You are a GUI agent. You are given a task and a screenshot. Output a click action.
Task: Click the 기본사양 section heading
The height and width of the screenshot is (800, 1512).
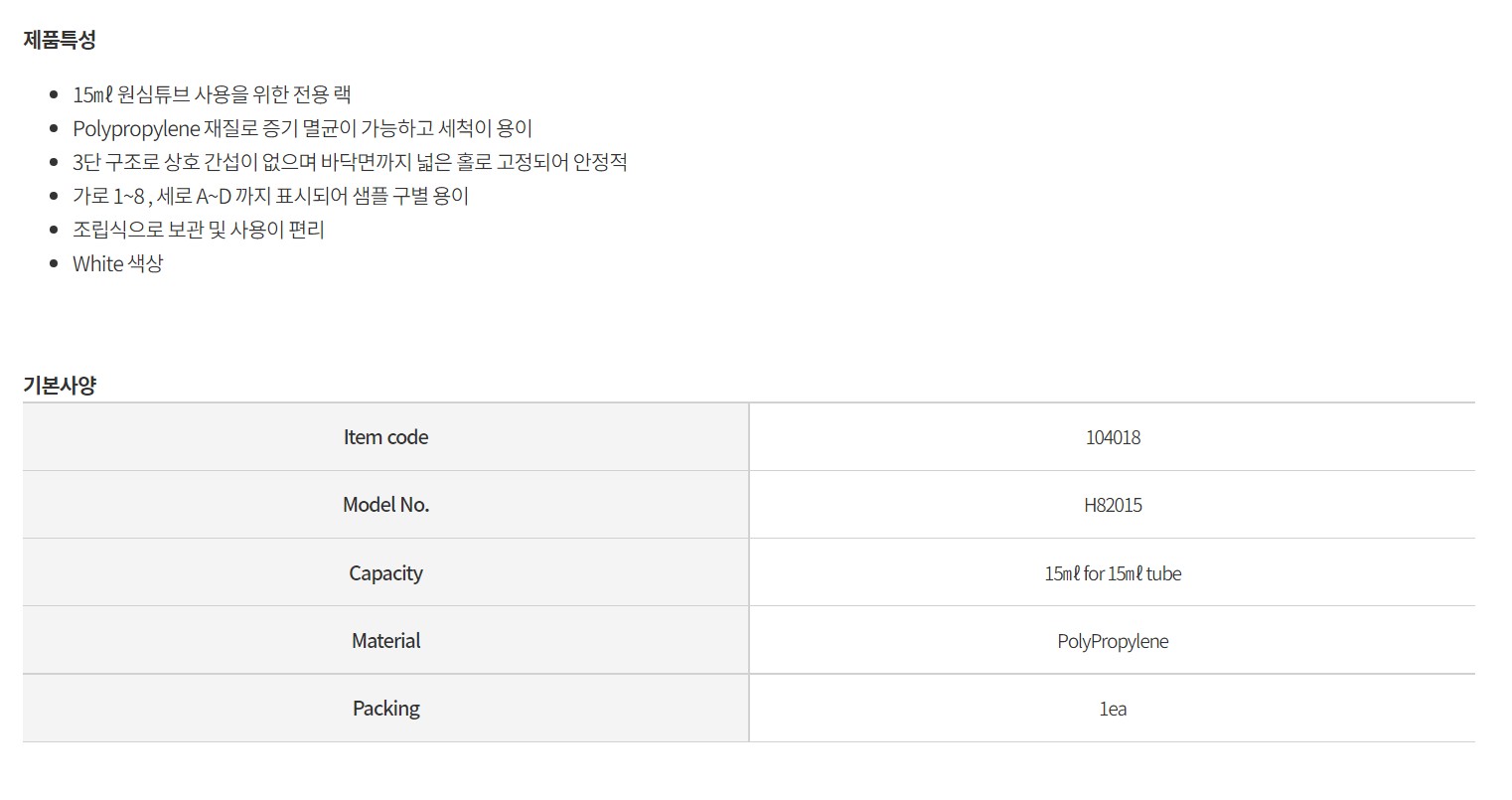[60, 386]
